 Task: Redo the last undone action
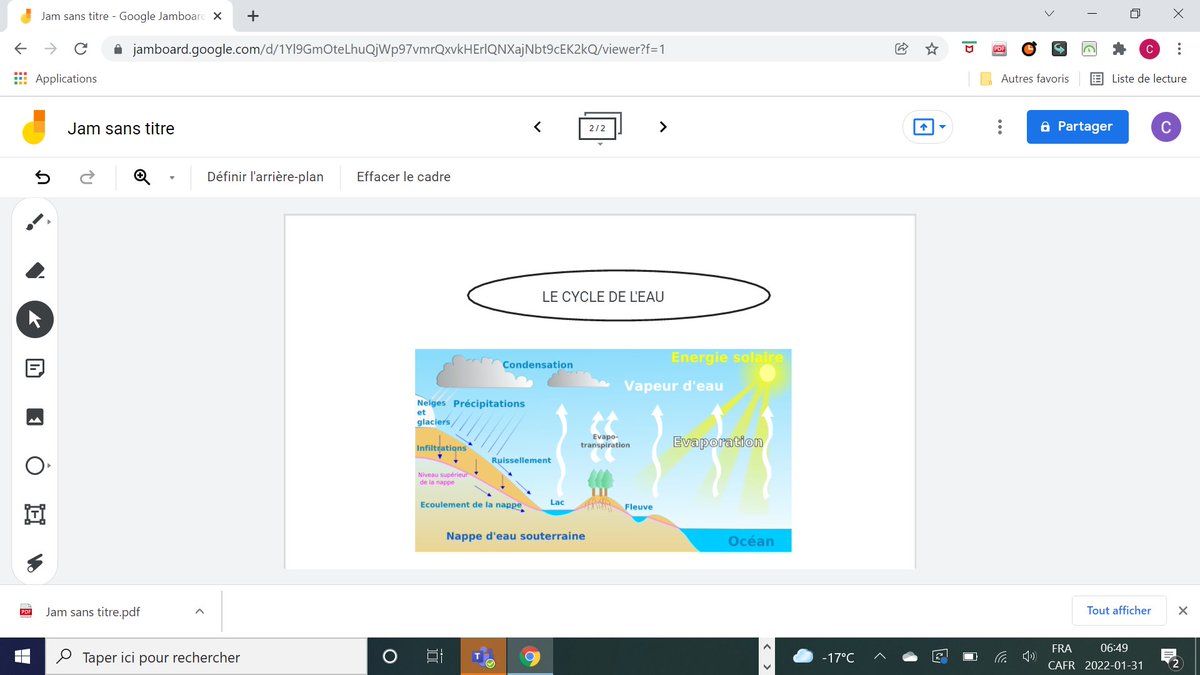pyautogui.click(x=87, y=177)
